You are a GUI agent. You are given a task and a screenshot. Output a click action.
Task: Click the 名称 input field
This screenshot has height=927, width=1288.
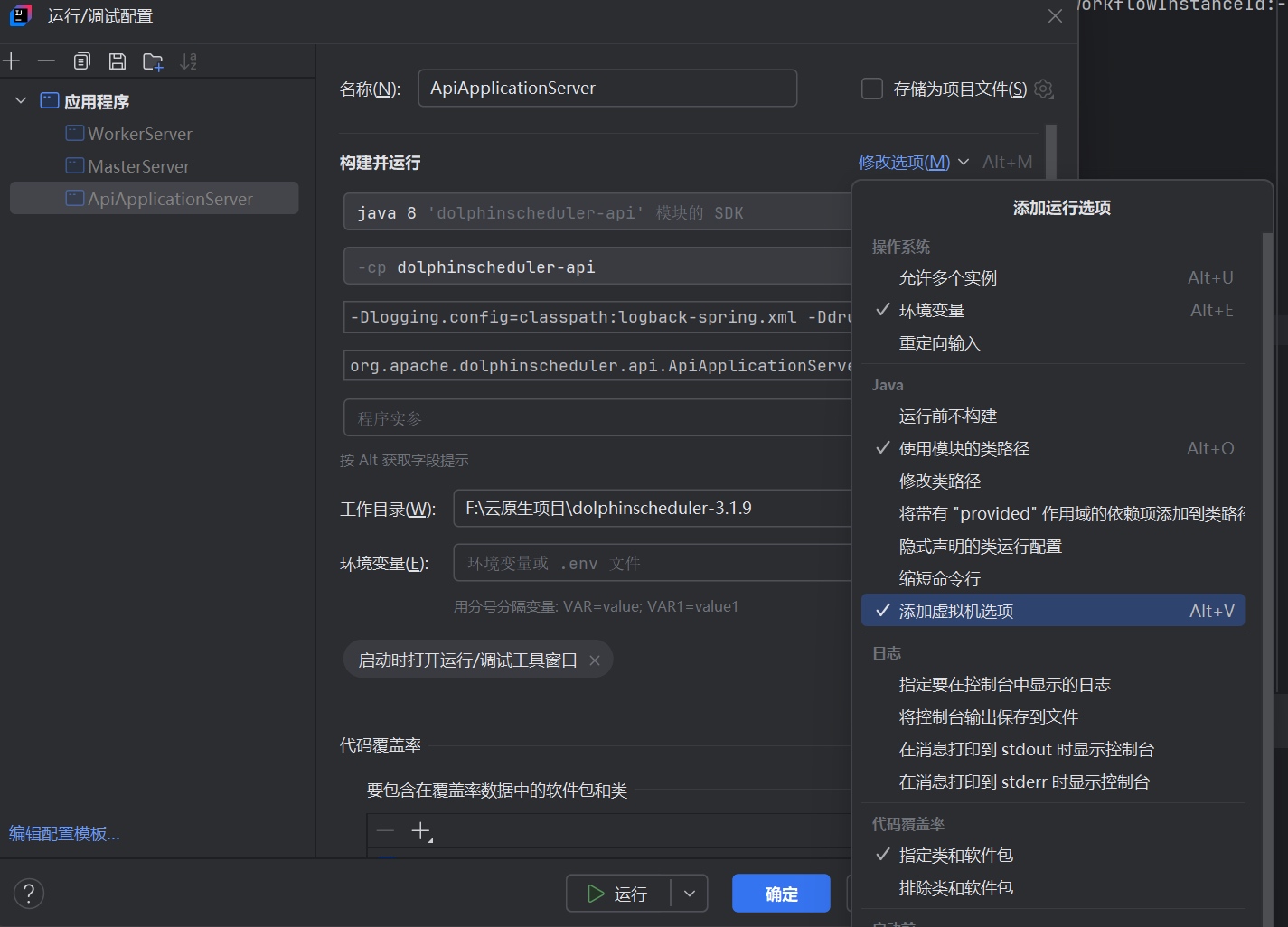[607, 89]
